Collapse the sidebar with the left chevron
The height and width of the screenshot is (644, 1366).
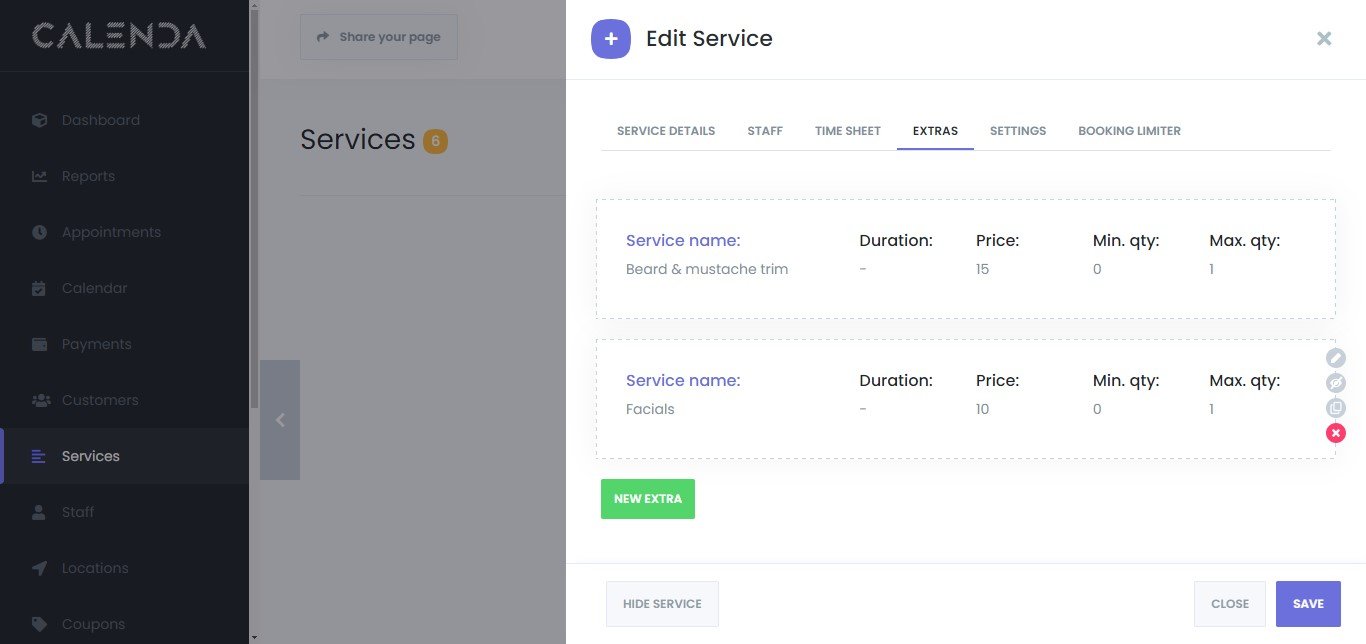pyautogui.click(x=280, y=420)
